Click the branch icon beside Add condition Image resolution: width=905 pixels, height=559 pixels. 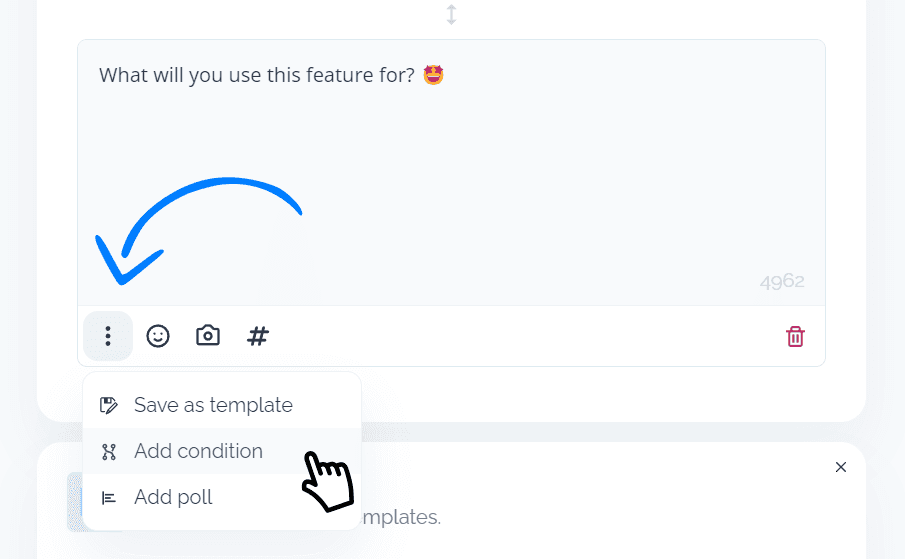pyautogui.click(x=109, y=452)
